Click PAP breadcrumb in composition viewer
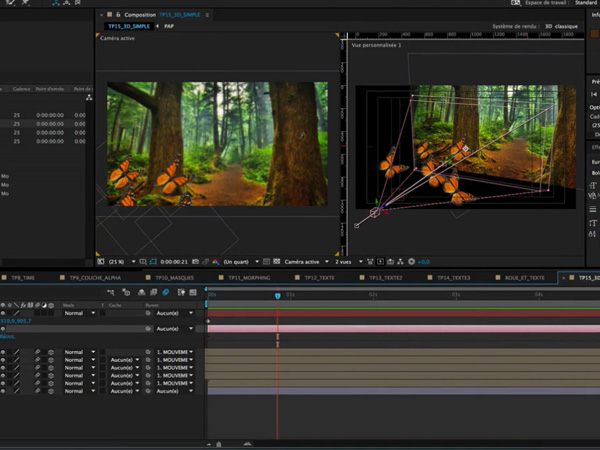Viewport: 600px width, 450px height. click(169, 26)
